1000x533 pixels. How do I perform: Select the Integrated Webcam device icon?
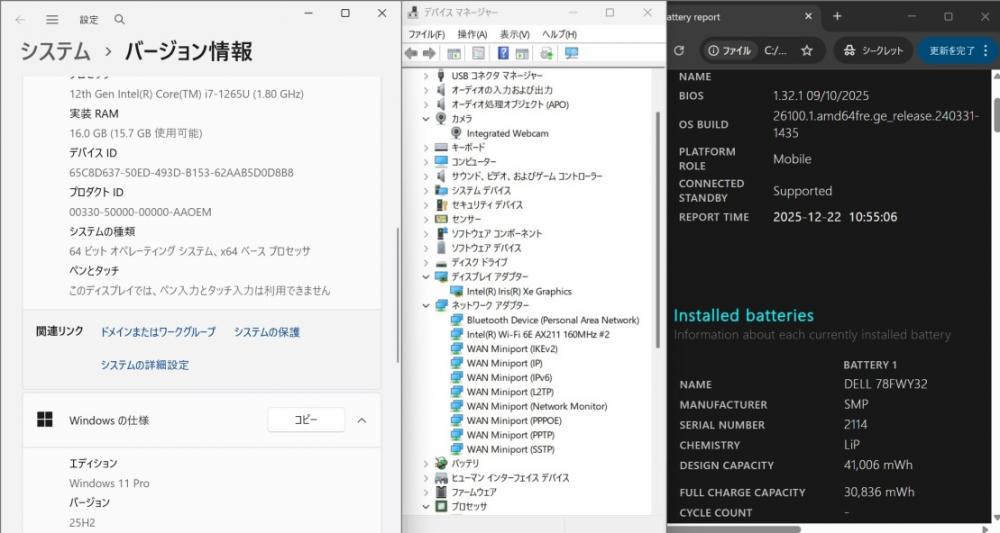(x=456, y=133)
